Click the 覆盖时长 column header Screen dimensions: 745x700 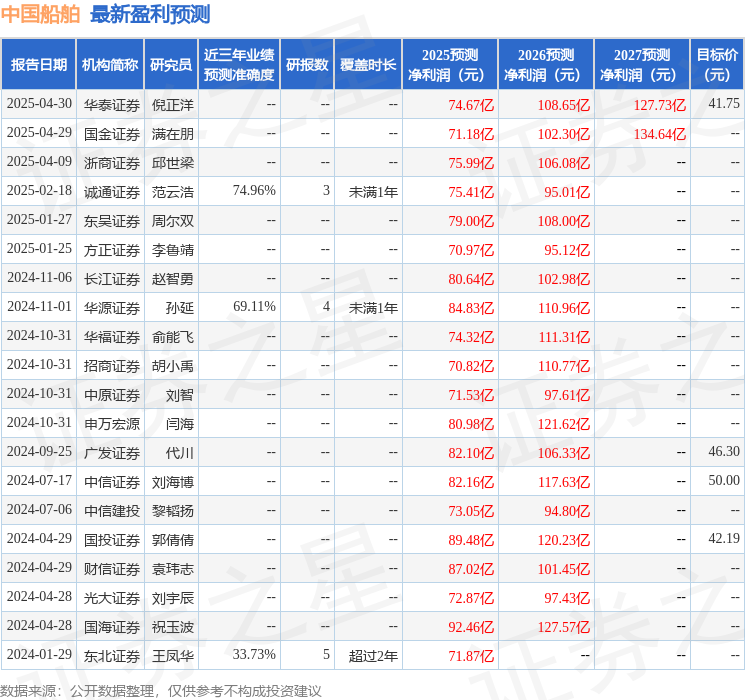[x=368, y=64]
